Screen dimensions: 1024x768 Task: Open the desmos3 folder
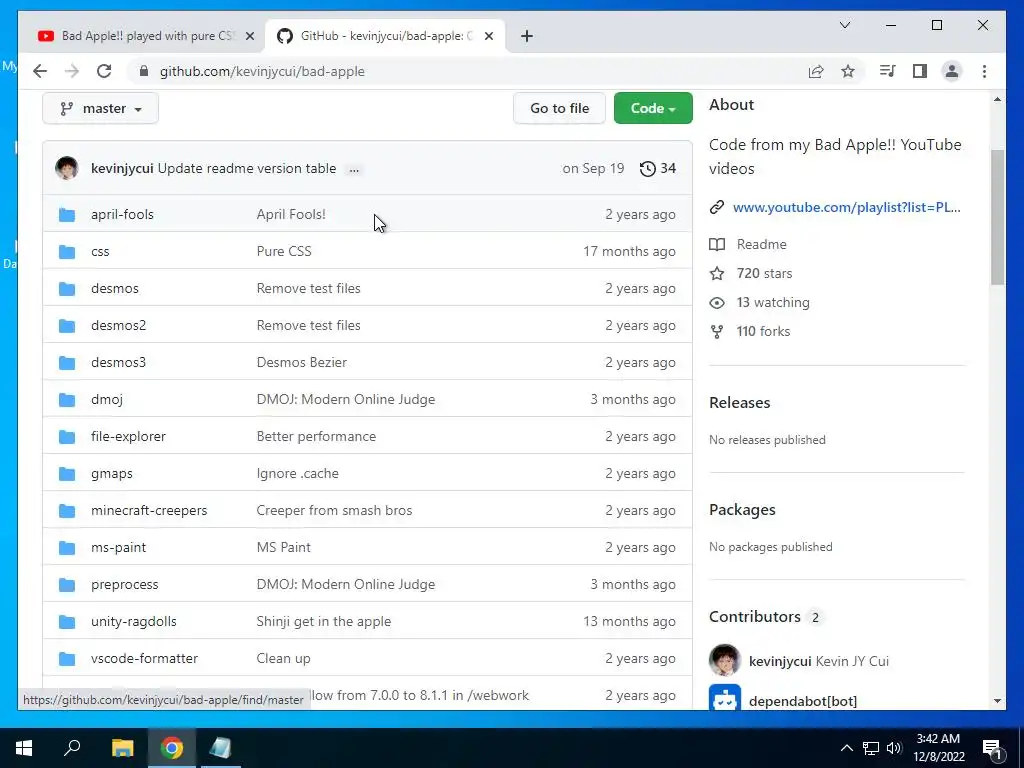click(118, 362)
